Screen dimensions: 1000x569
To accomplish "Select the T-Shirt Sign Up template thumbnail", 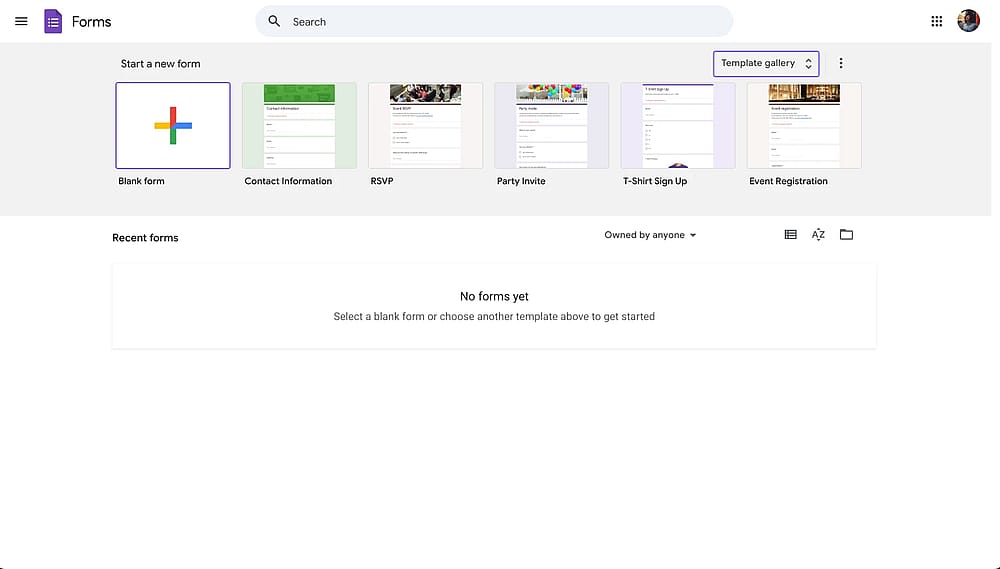I will point(678,126).
